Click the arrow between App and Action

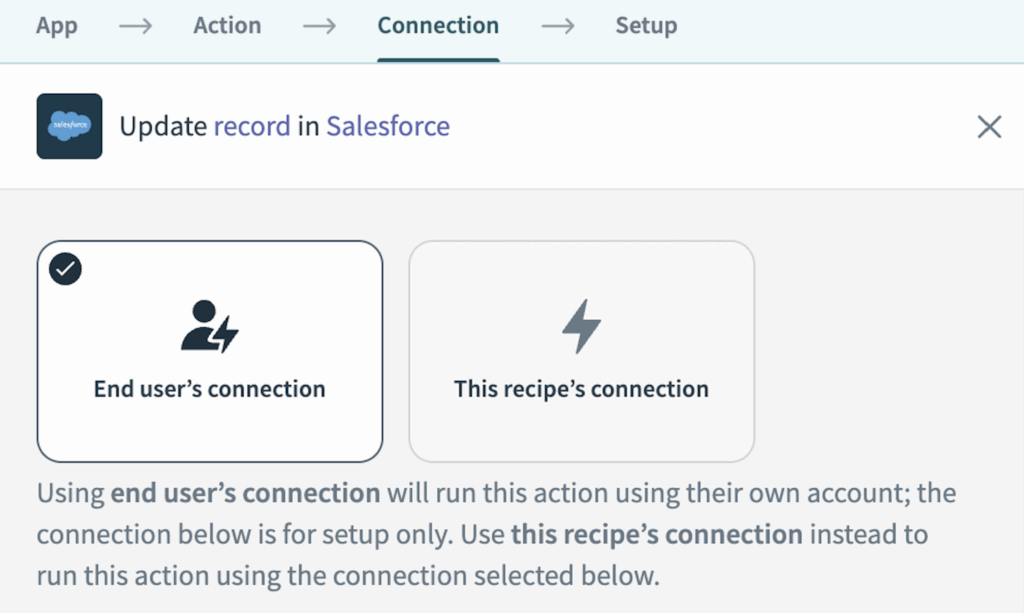(135, 26)
